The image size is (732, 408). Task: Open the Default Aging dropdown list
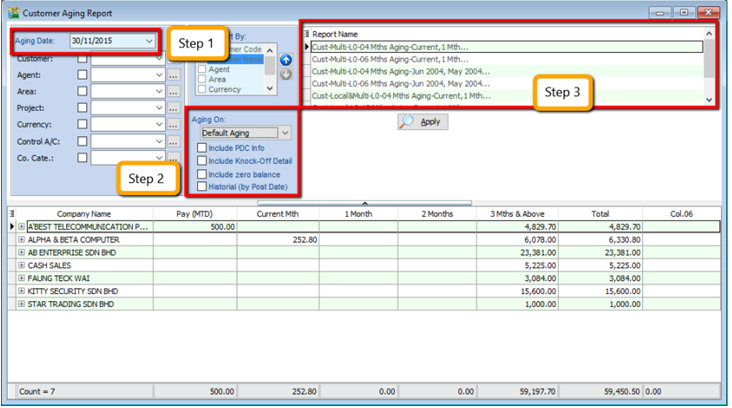click(x=284, y=132)
